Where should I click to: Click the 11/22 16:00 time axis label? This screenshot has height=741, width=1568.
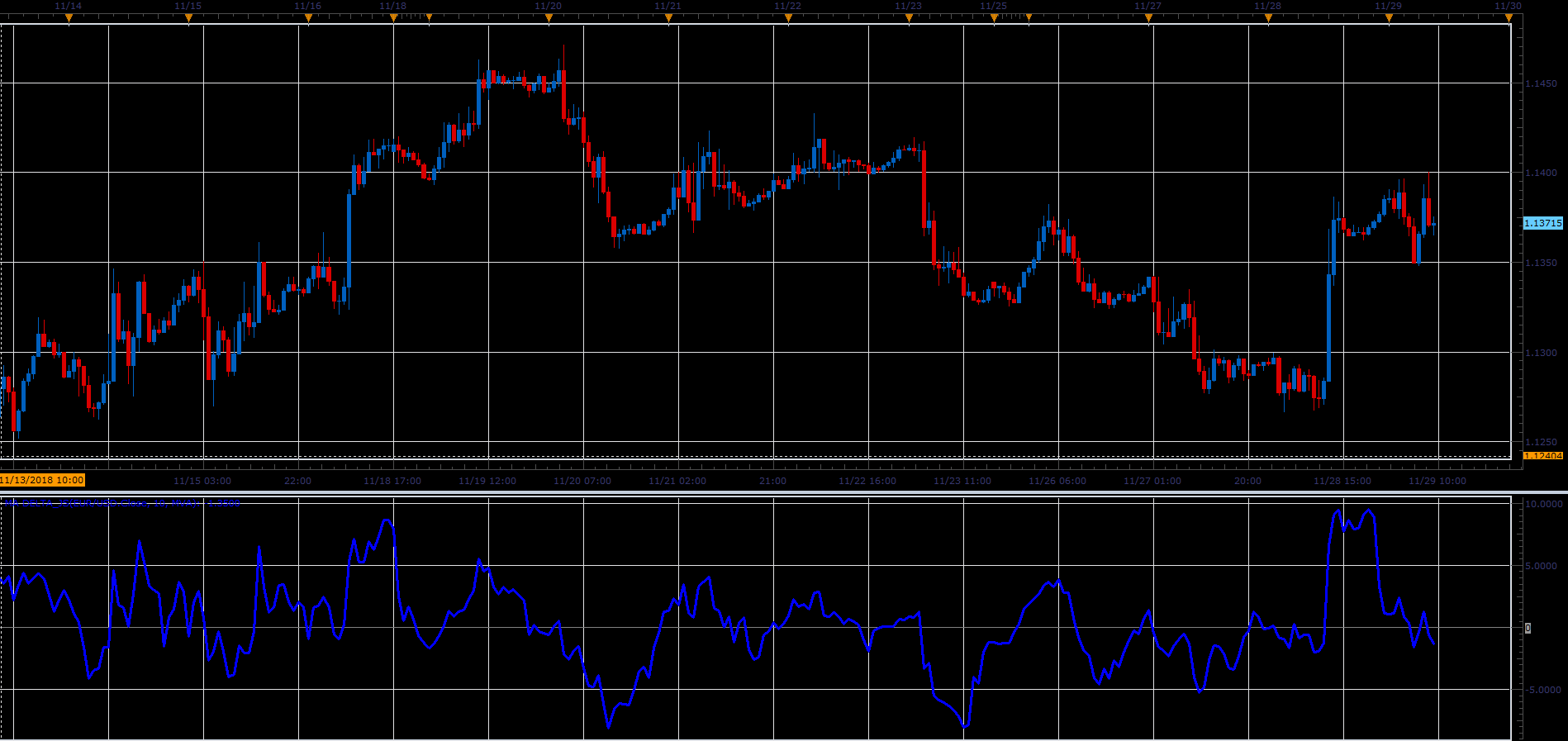(867, 481)
